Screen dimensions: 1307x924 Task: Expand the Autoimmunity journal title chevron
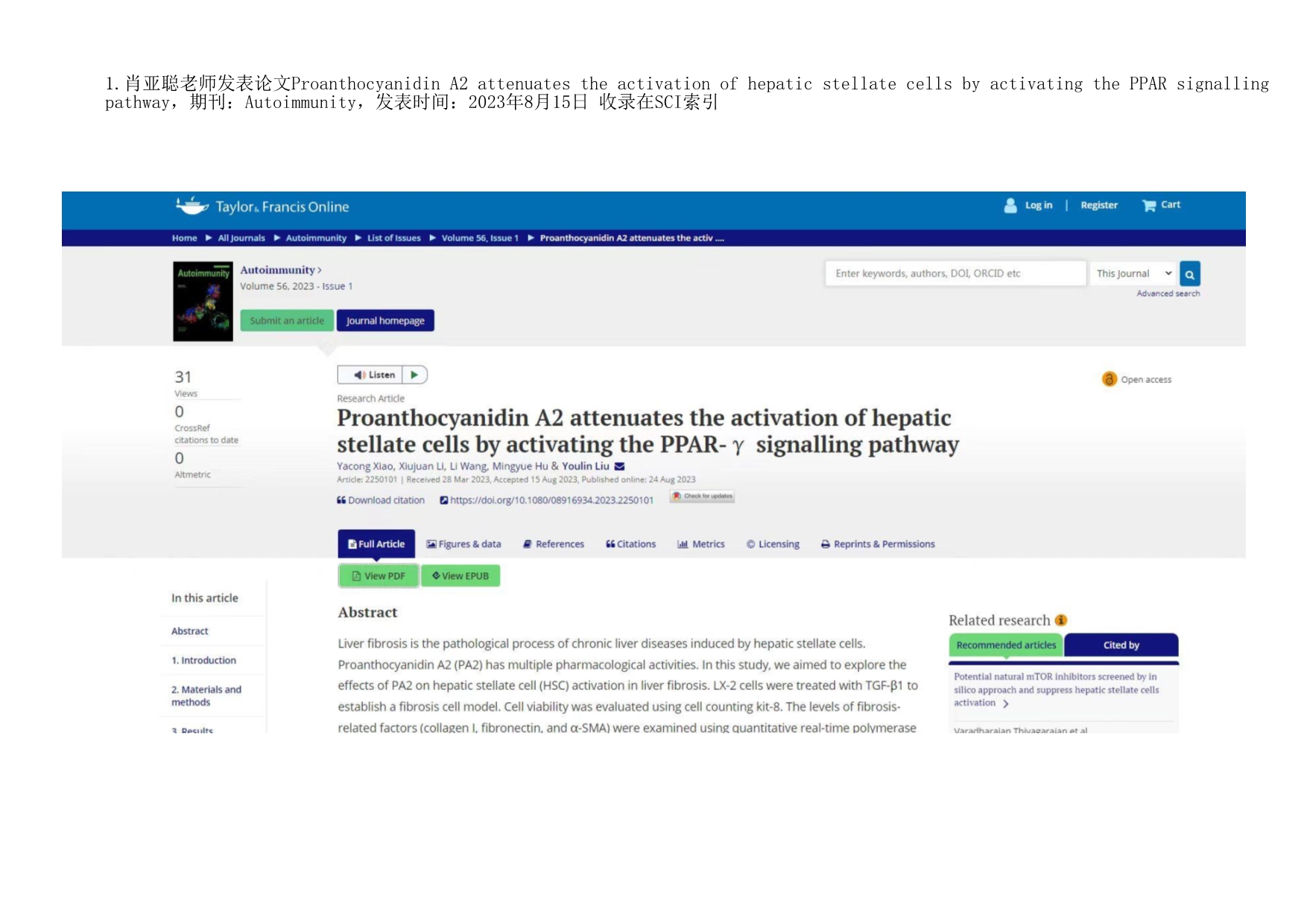click(320, 270)
